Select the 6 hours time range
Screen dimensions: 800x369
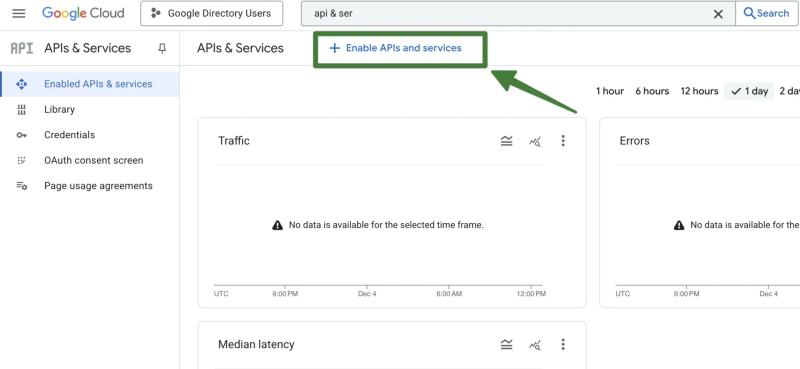(x=652, y=91)
